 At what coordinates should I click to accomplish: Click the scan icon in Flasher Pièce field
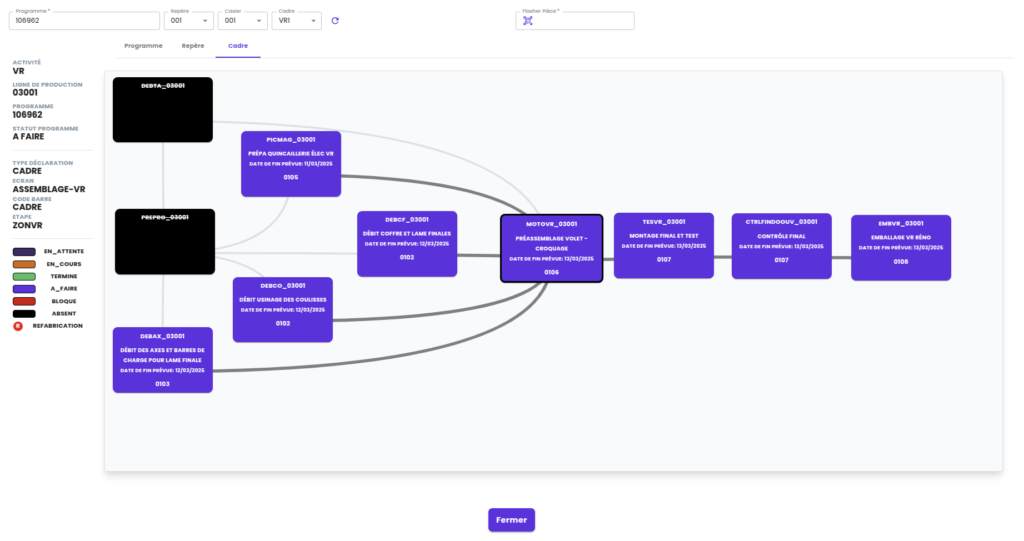click(528, 21)
